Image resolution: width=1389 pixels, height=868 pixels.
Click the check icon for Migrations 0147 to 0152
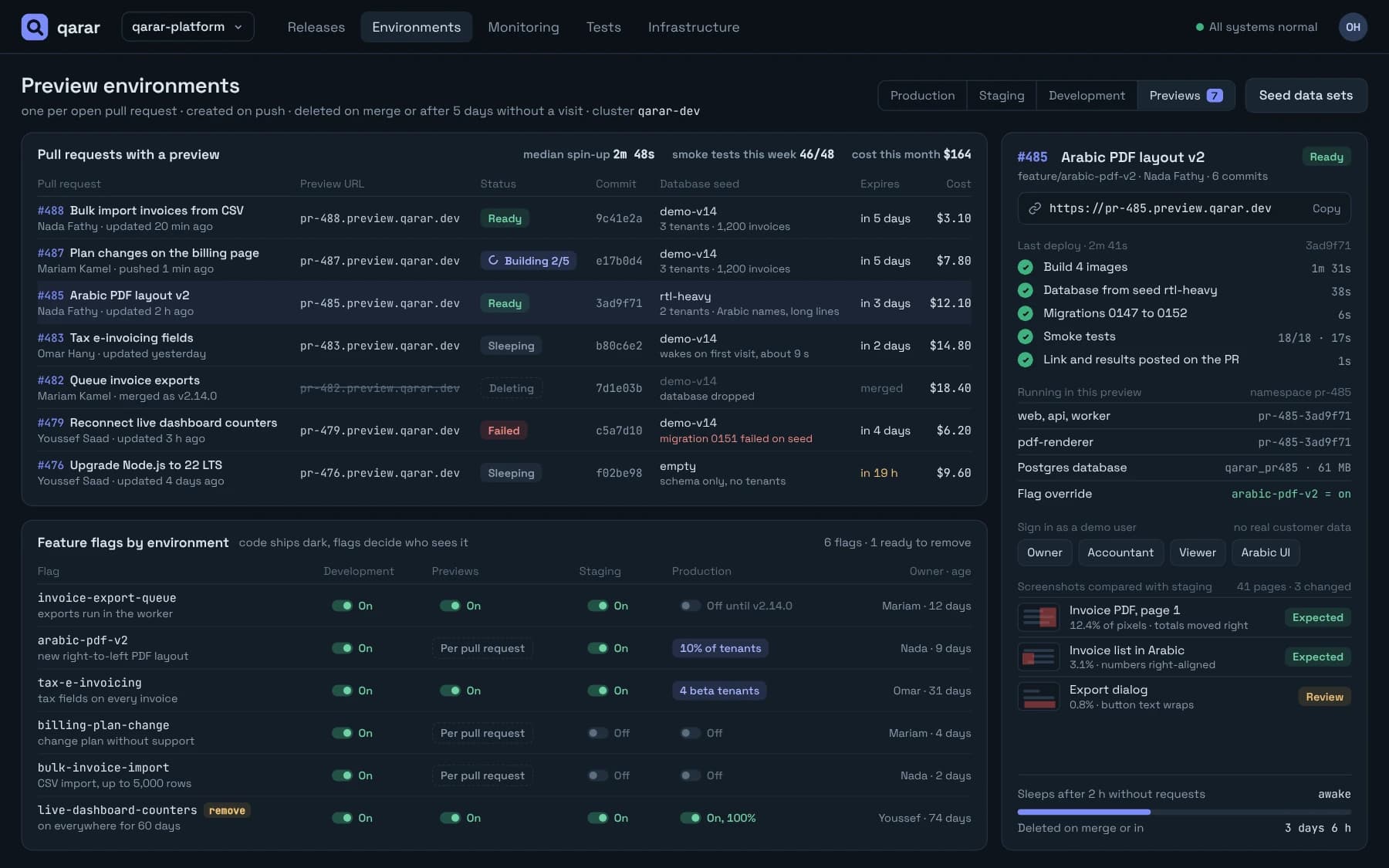click(x=1026, y=313)
